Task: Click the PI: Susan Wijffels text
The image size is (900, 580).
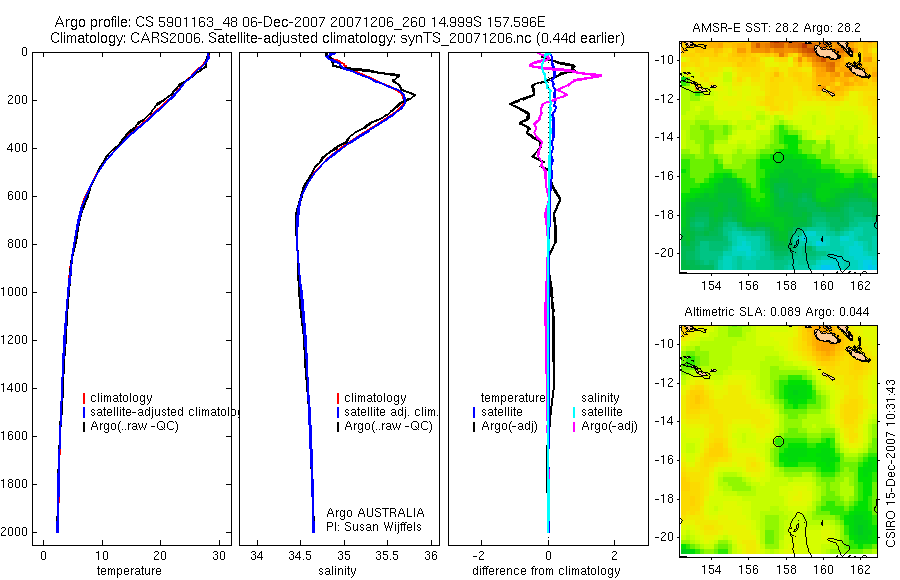Action: tap(374, 527)
